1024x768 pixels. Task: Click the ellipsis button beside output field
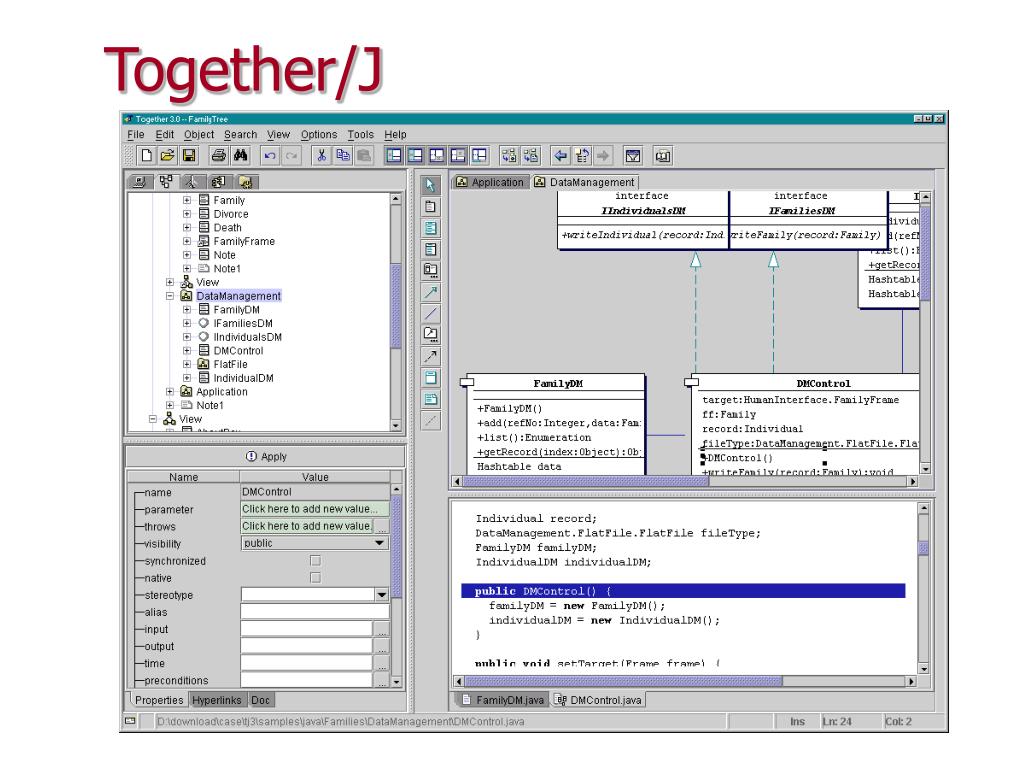381,647
